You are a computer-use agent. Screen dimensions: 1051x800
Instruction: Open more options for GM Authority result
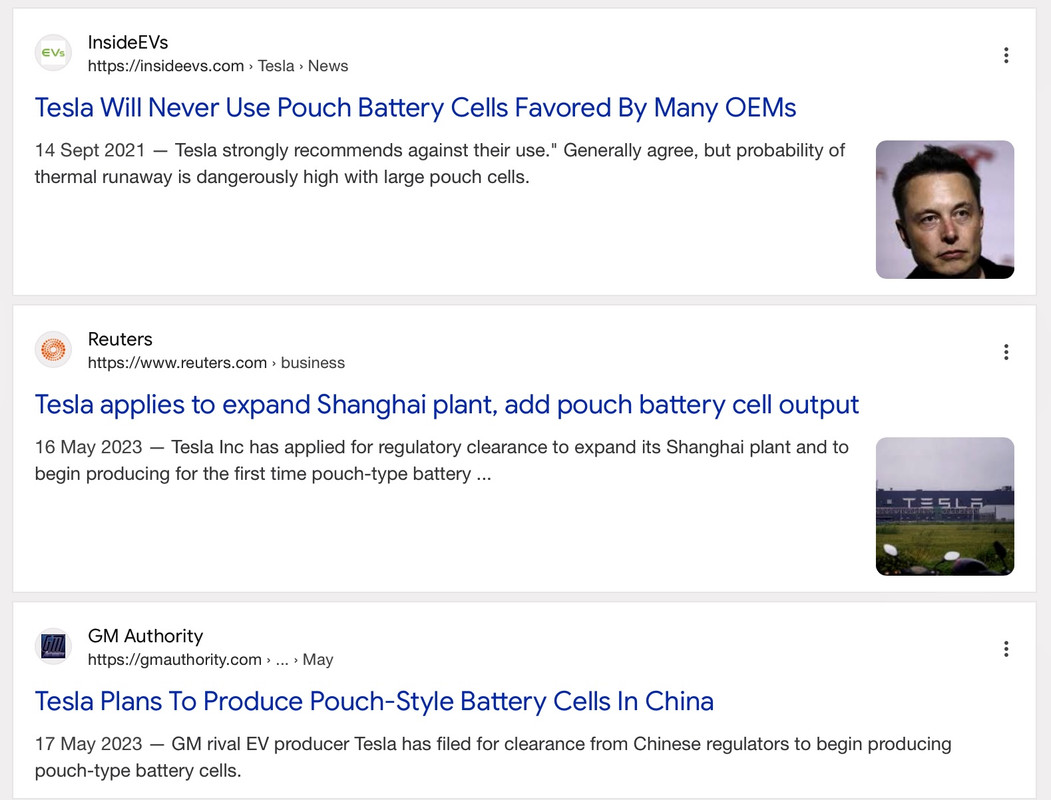pyautogui.click(x=1005, y=649)
